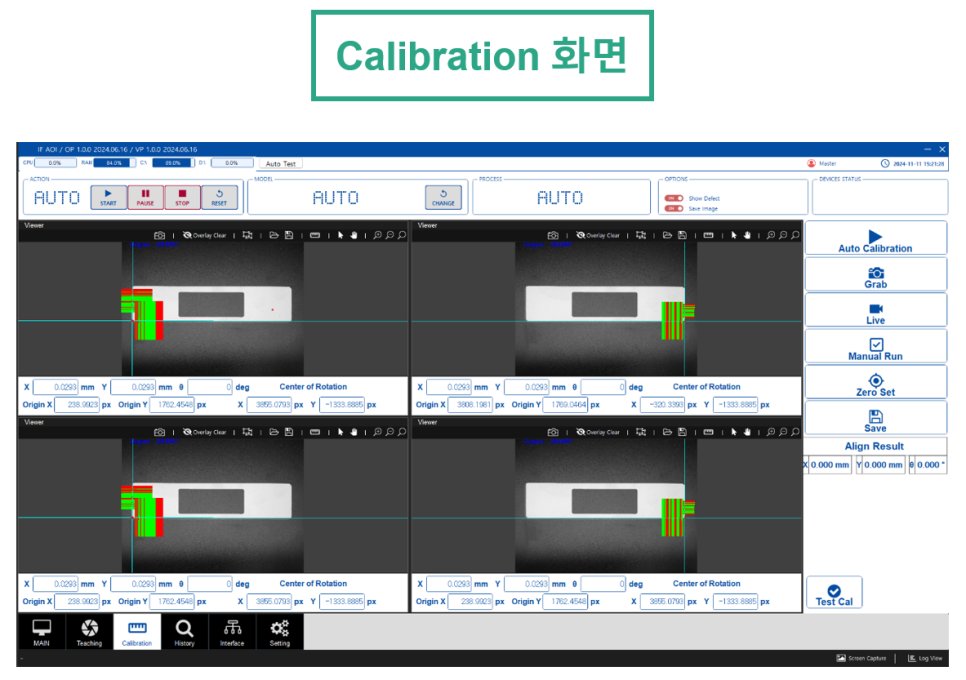This screenshot has width=966, height=680.
Task: Click Overlay Clear in bottom-right viewer
Action: coord(598,432)
